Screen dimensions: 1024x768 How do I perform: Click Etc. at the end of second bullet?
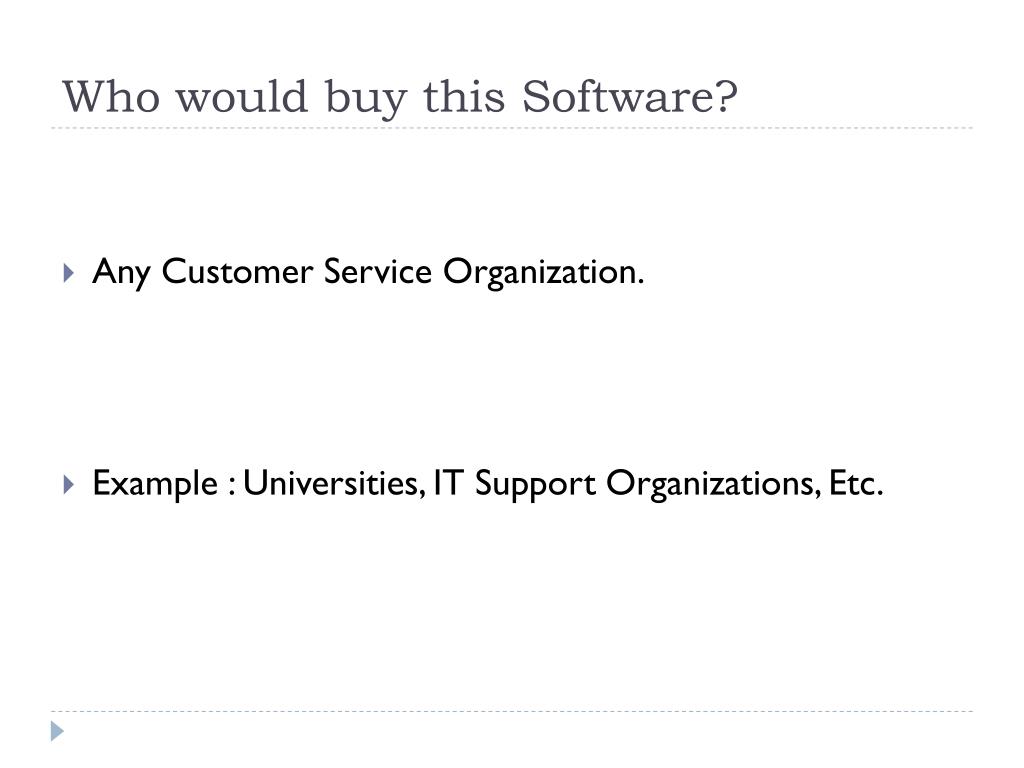coord(856,483)
